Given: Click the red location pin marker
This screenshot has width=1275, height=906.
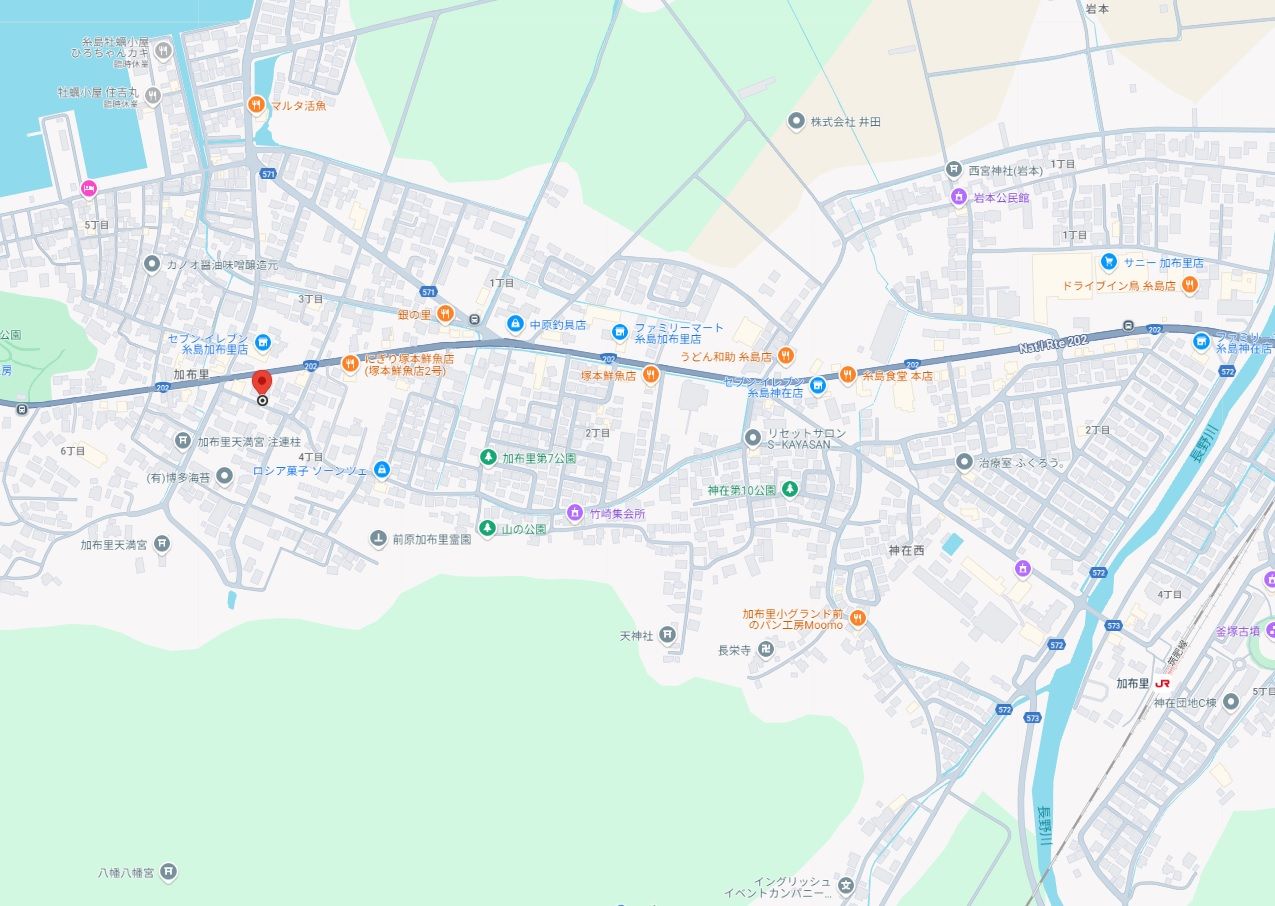Looking at the screenshot, I should (262, 383).
